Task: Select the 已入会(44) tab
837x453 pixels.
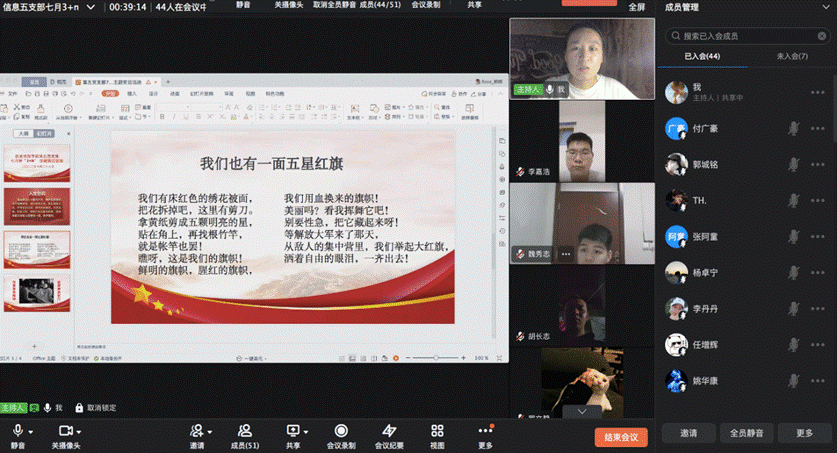Action: coord(702,56)
